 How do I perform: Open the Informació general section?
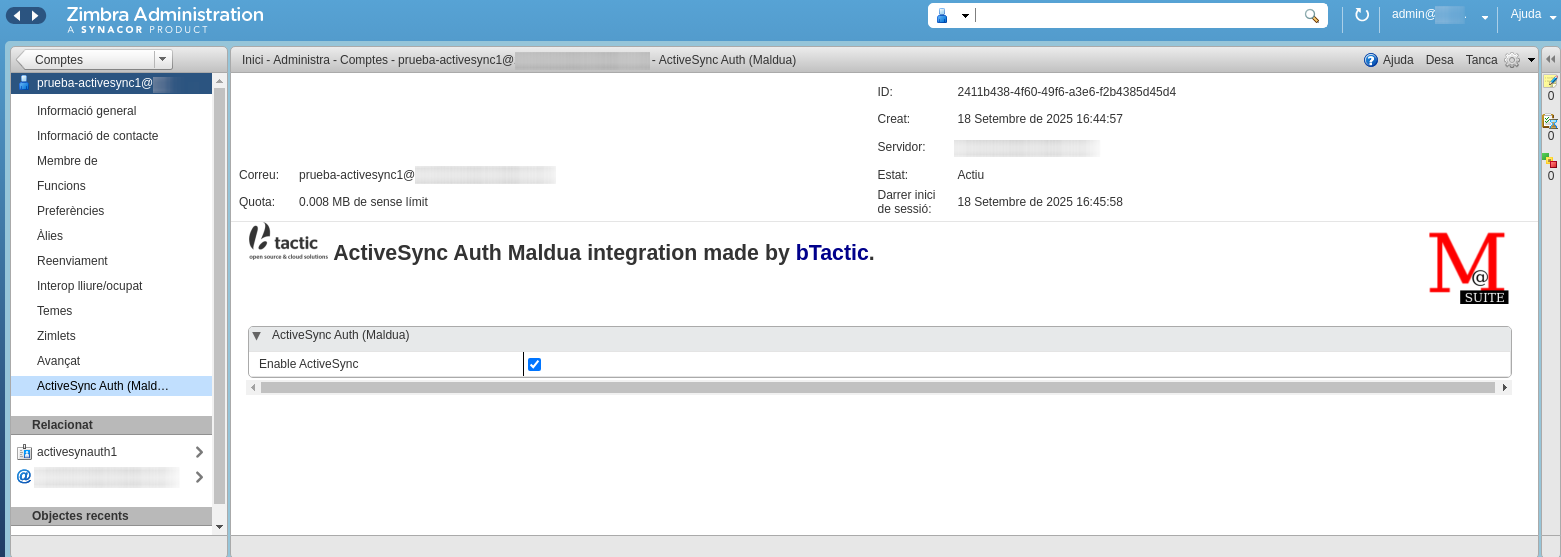(86, 111)
